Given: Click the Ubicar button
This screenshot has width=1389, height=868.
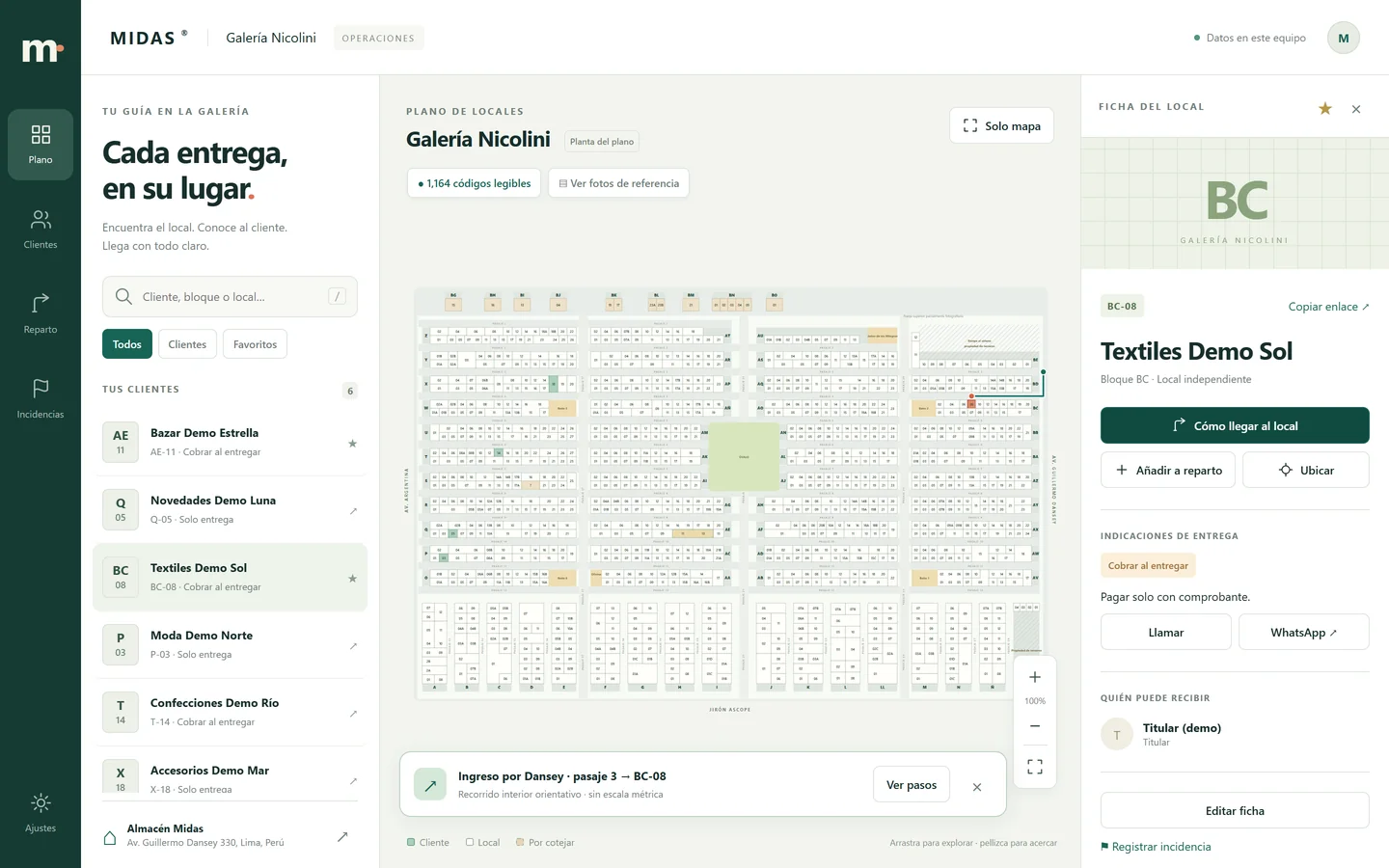Looking at the screenshot, I should point(1306,470).
